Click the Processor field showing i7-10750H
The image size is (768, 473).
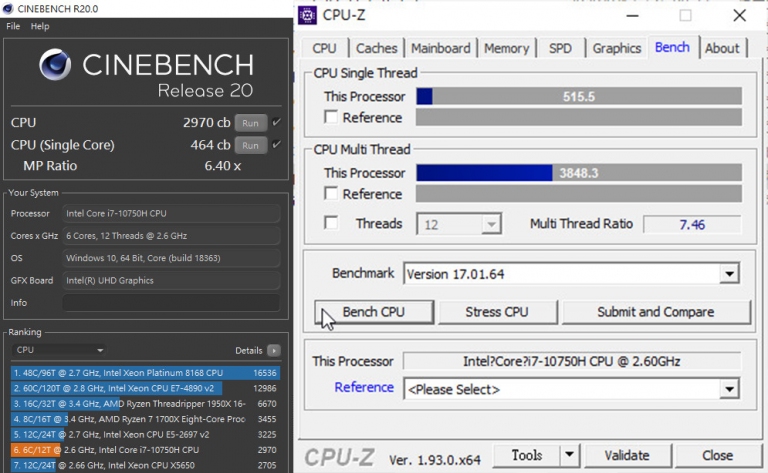click(x=171, y=213)
